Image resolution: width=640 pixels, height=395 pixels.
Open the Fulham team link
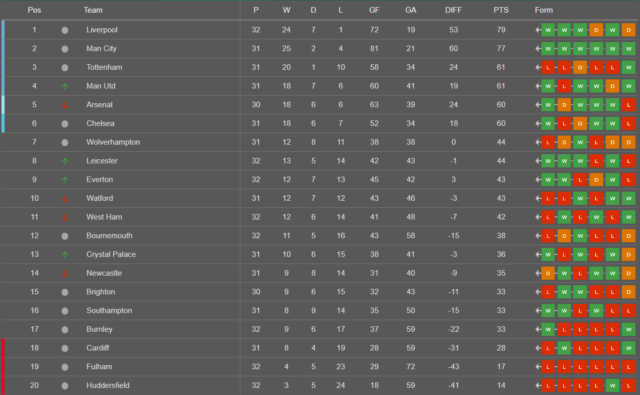pyautogui.click(x=99, y=366)
